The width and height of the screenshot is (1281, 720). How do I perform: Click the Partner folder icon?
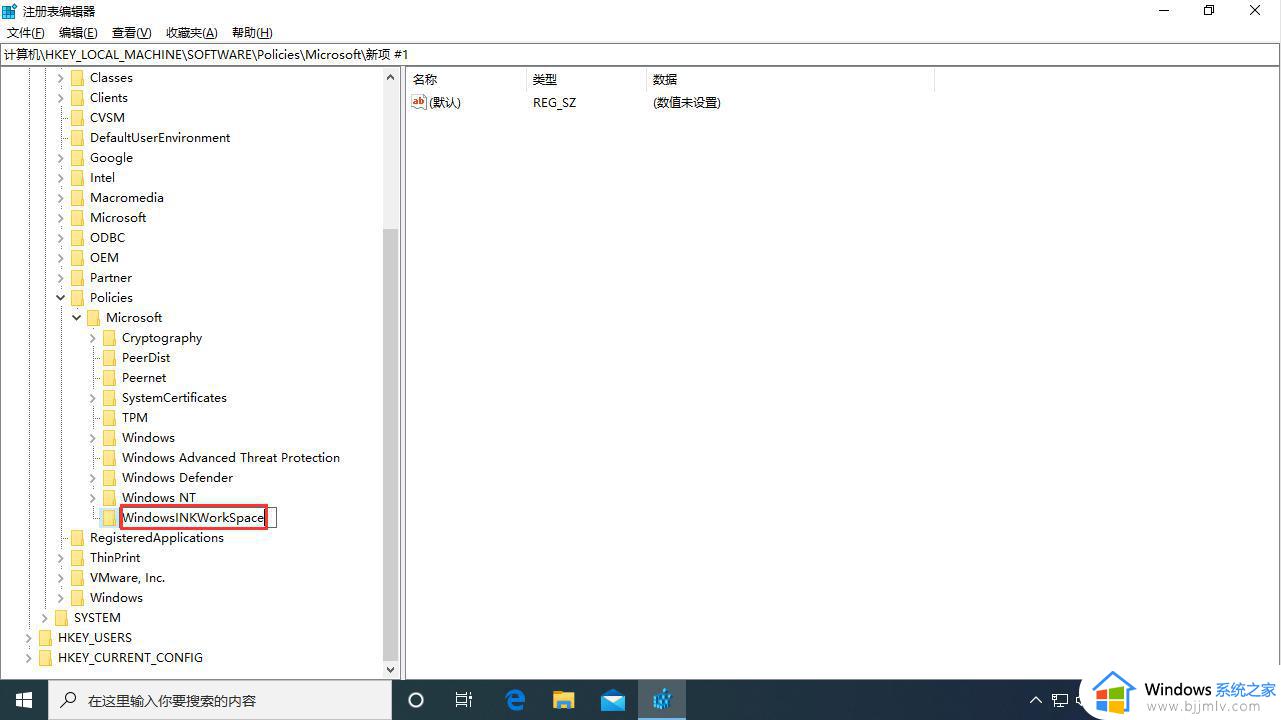tap(77, 278)
